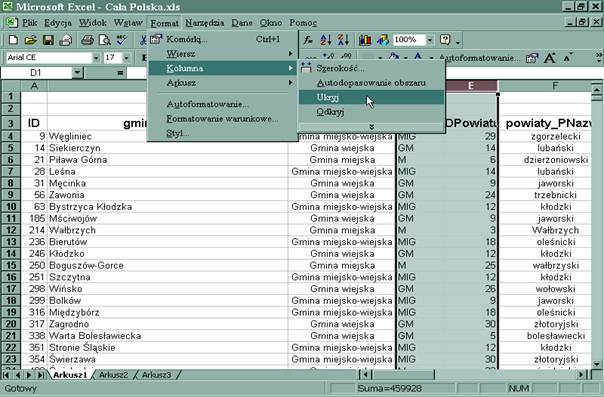Viewport: 604px width, 397px height.
Task: Open the Pomoc menu
Action: pos(303,23)
